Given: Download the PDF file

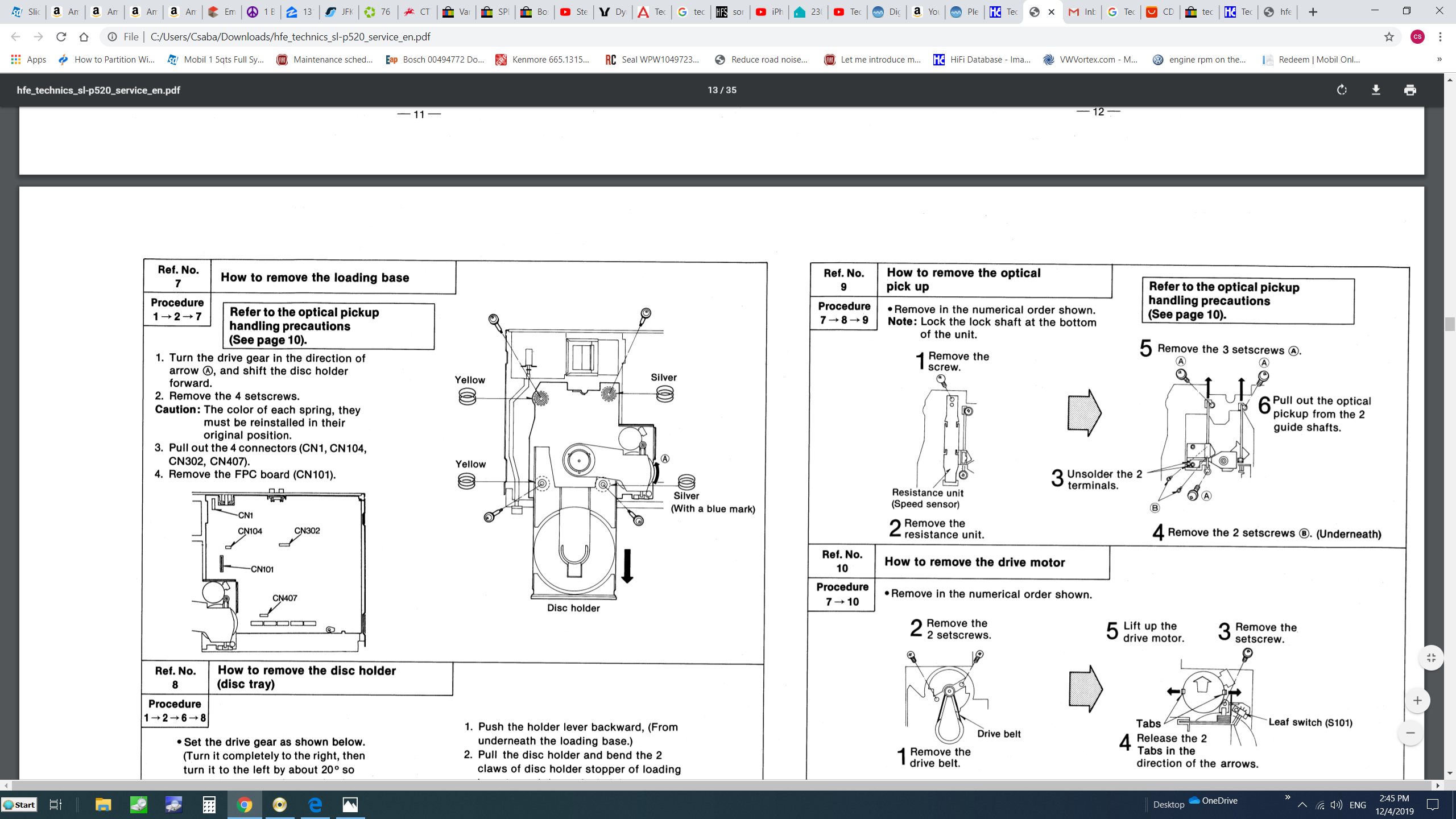Looking at the screenshot, I should [x=1376, y=90].
